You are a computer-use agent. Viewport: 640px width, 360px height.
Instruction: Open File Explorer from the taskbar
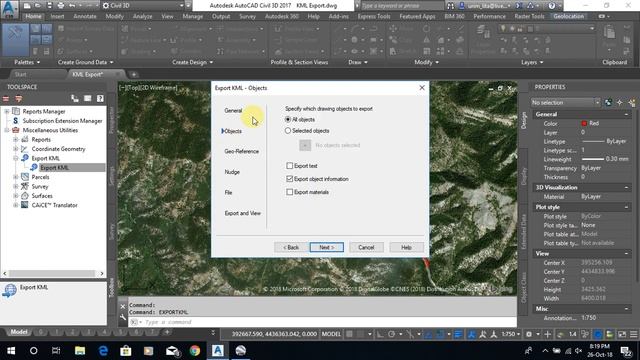click(80, 351)
